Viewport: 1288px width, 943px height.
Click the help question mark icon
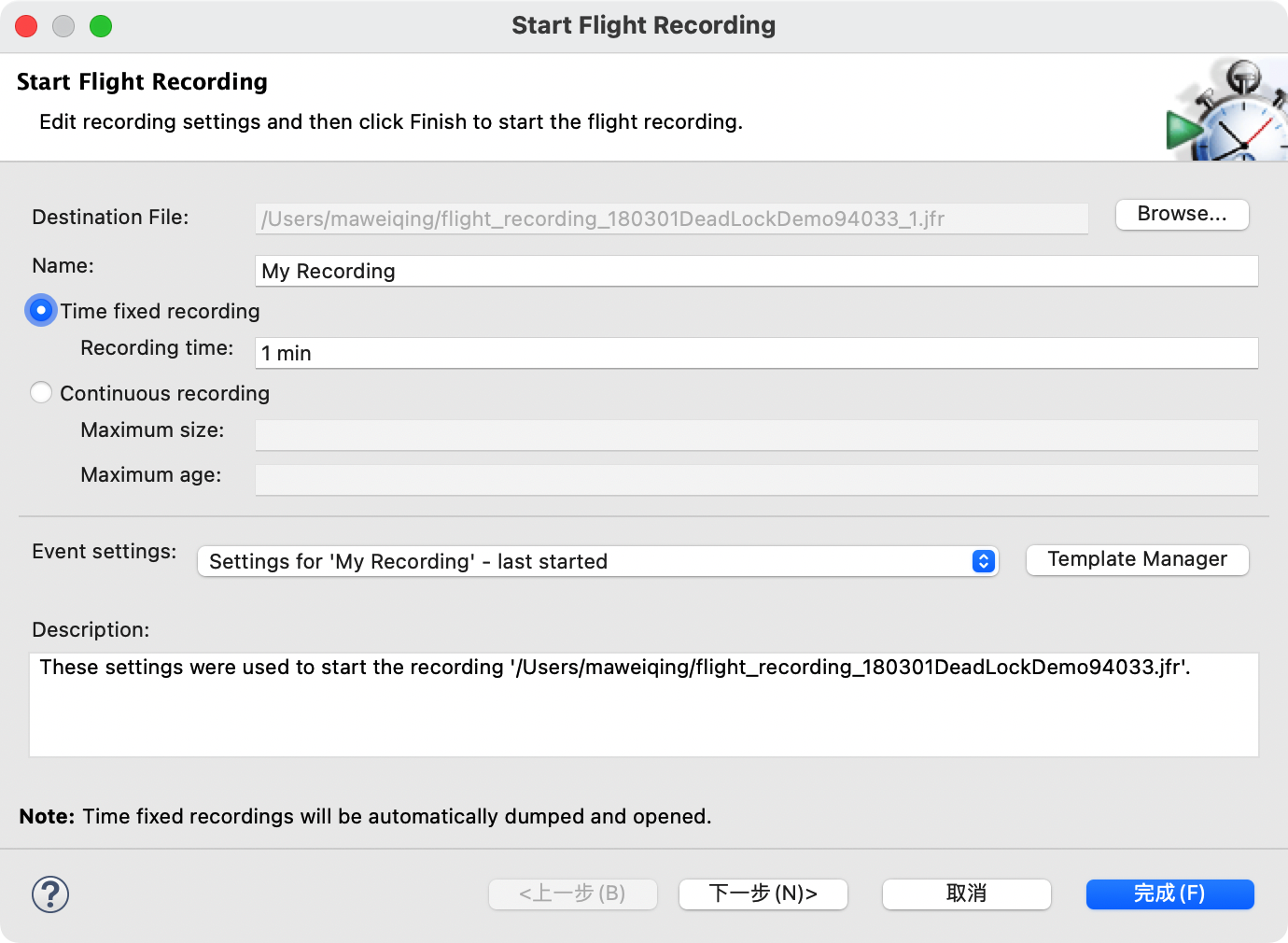pos(50,894)
